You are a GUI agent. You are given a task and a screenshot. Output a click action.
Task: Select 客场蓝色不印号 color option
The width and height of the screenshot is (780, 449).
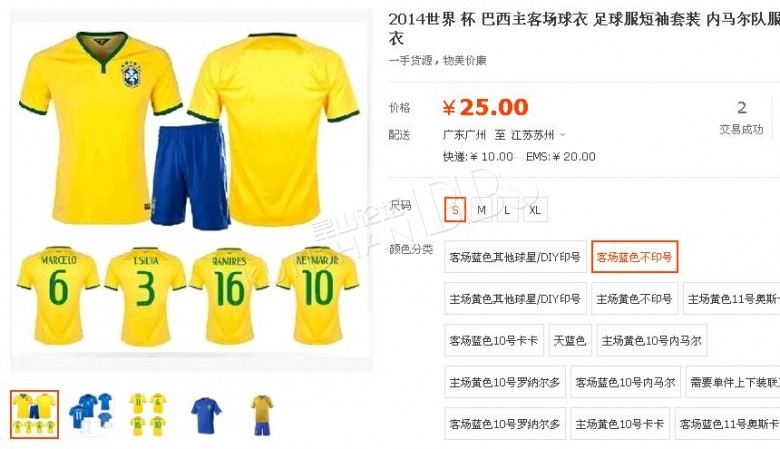click(x=634, y=257)
